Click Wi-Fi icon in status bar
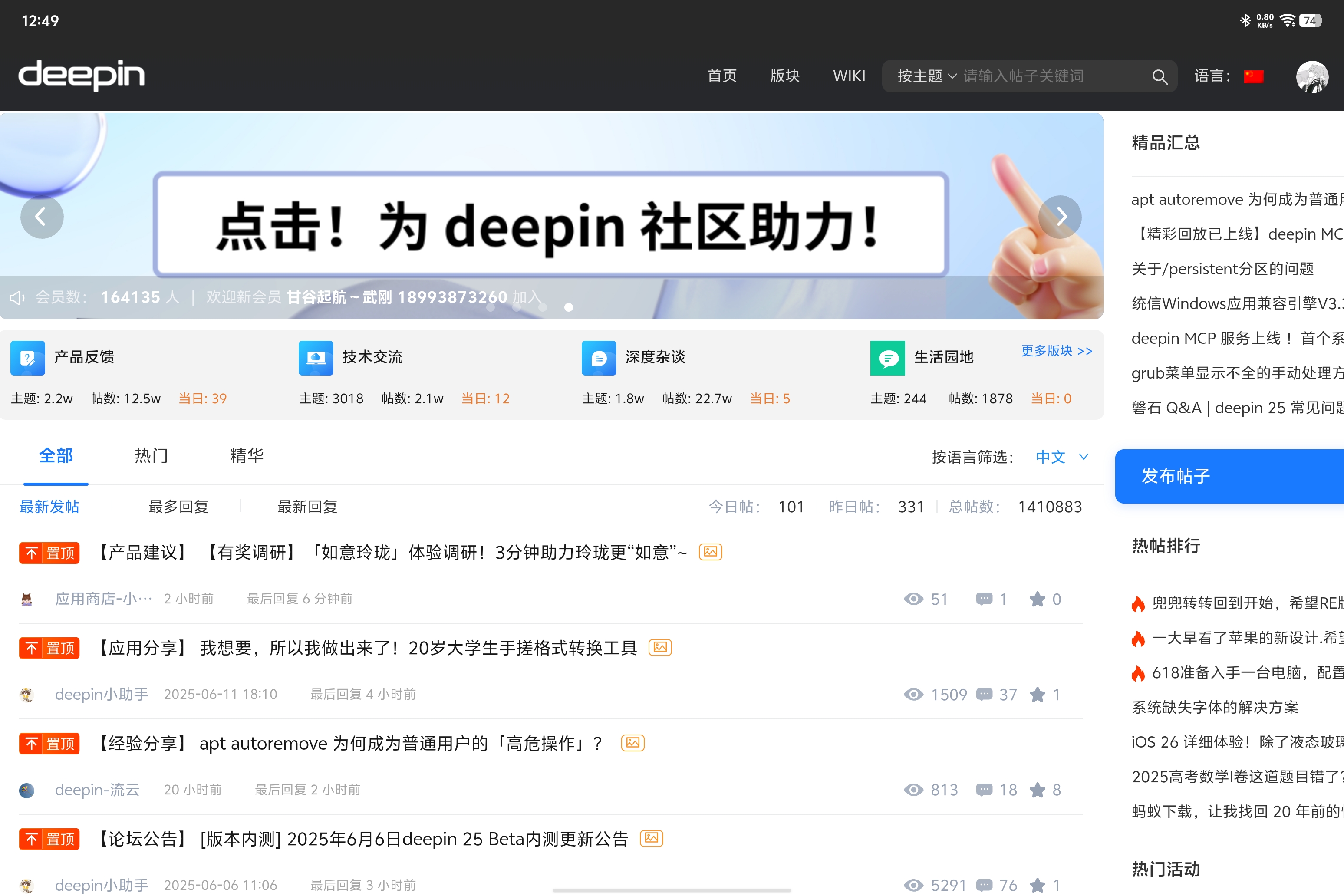 click(1288, 20)
